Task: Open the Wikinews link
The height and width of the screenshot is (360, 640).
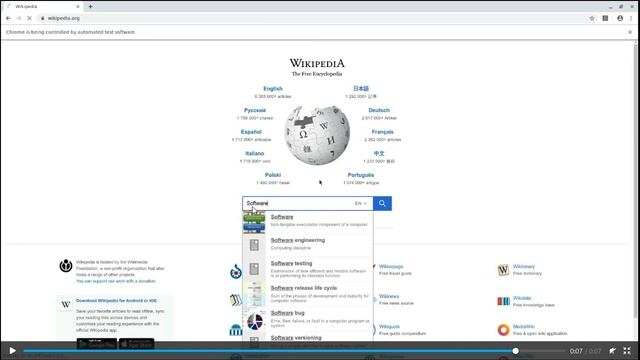Action: (x=389, y=296)
